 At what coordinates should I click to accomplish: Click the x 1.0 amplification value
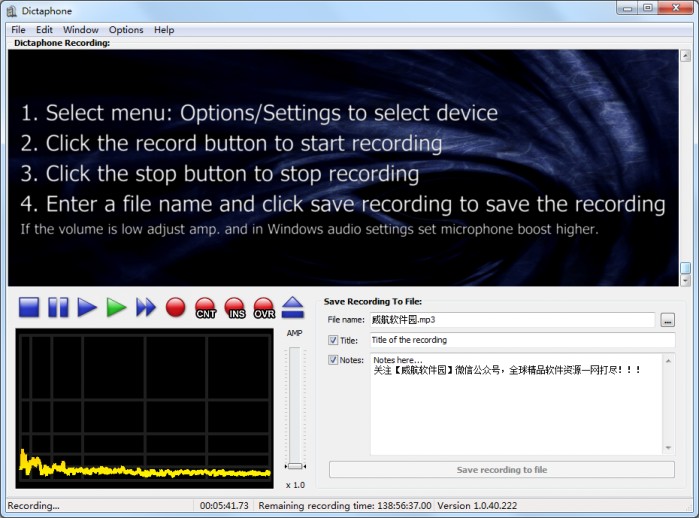coord(295,485)
